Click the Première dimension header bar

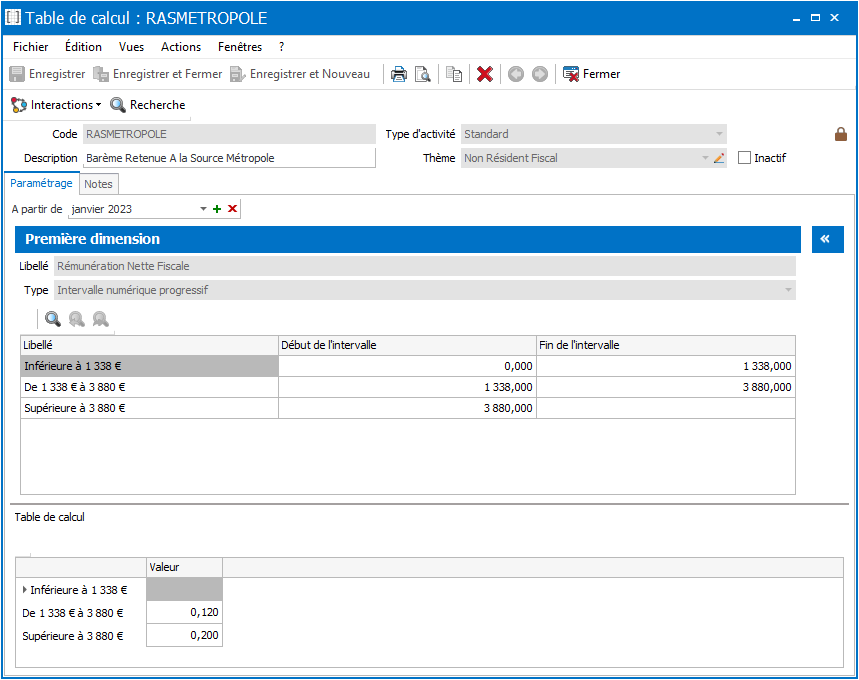point(408,239)
